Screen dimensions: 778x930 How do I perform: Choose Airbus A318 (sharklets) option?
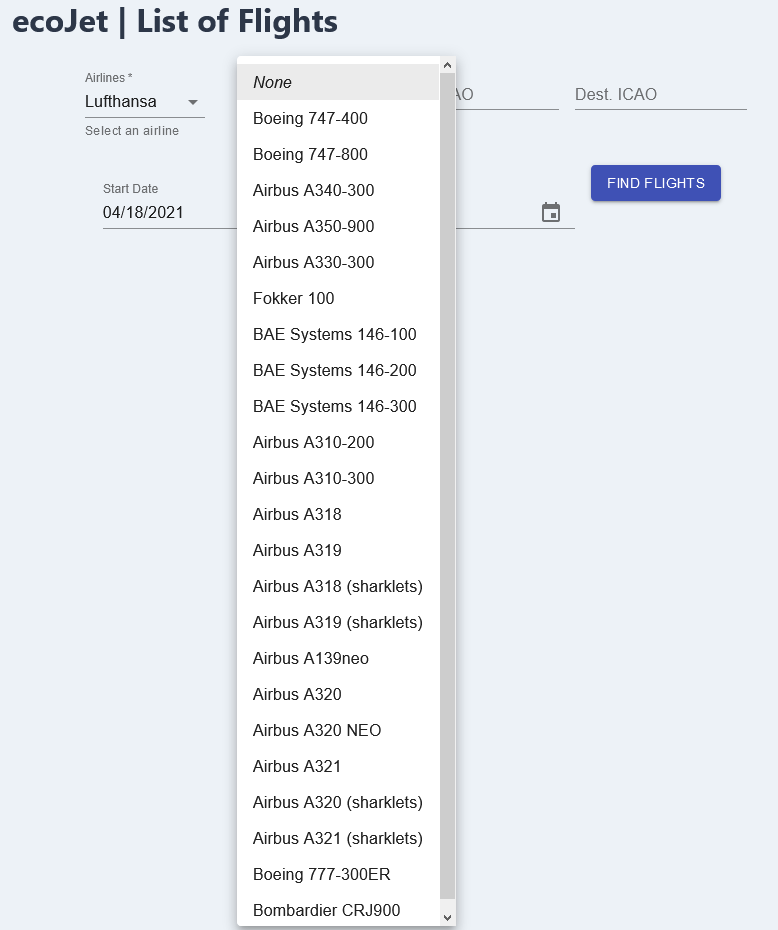click(338, 586)
